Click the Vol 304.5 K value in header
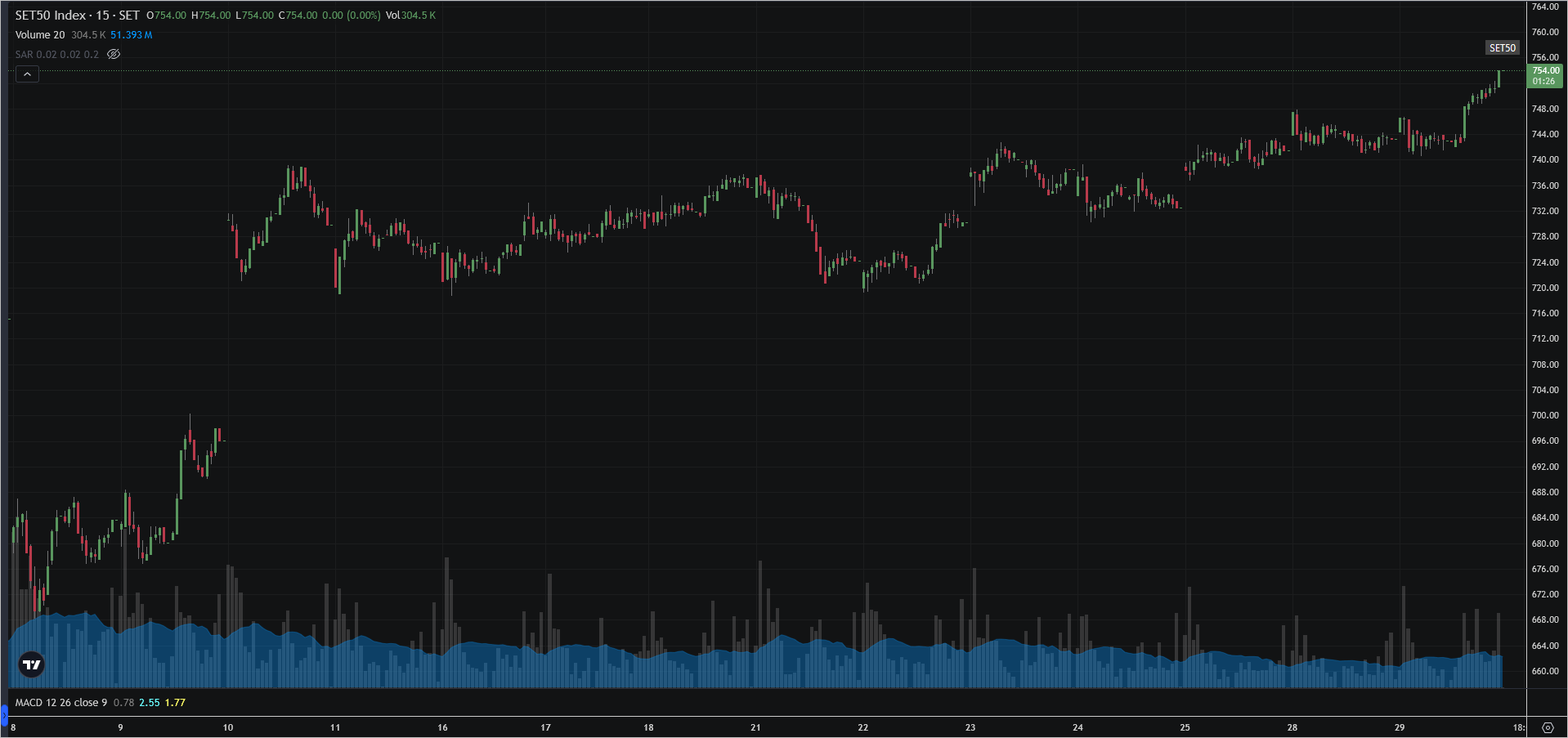Screen dimensions: 1568x738 [410, 16]
